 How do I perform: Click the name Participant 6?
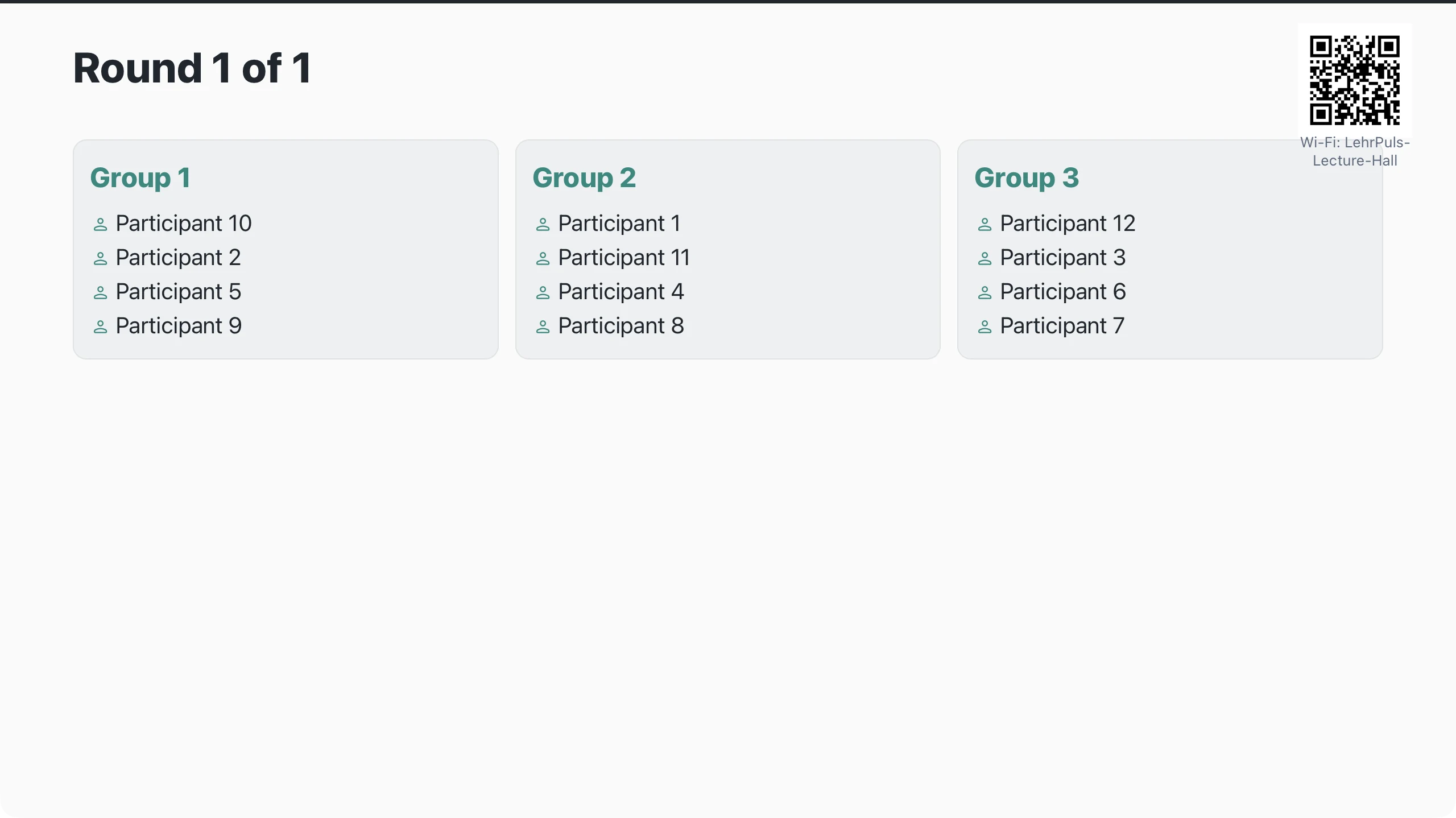[1063, 291]
